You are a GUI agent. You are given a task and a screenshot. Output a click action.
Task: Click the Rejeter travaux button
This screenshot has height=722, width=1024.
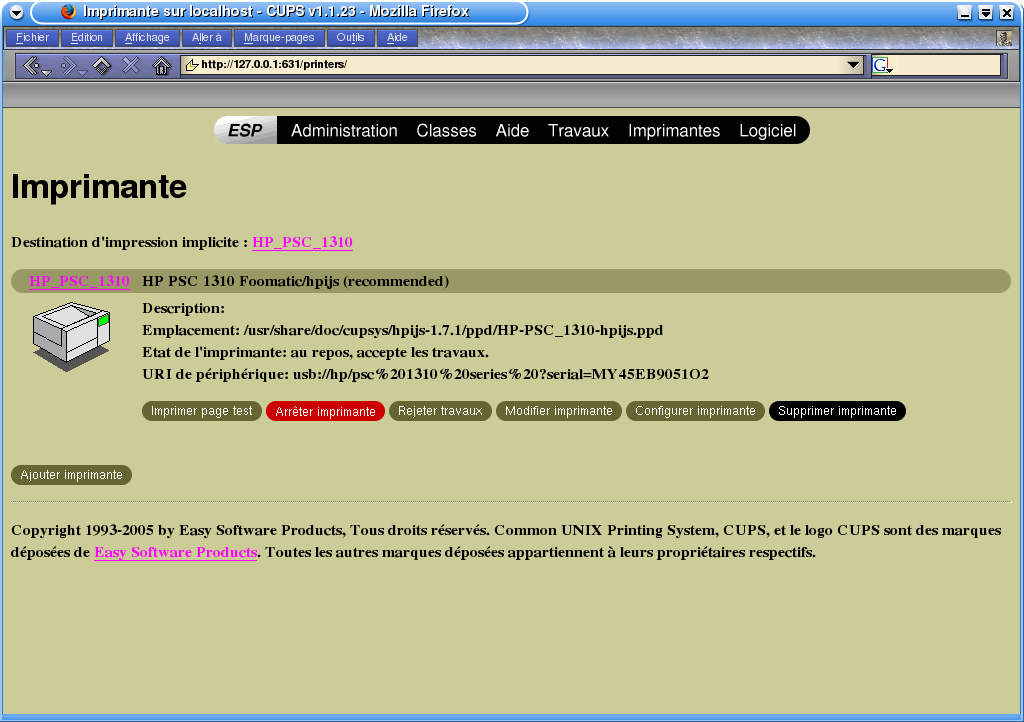pos(440,411)
